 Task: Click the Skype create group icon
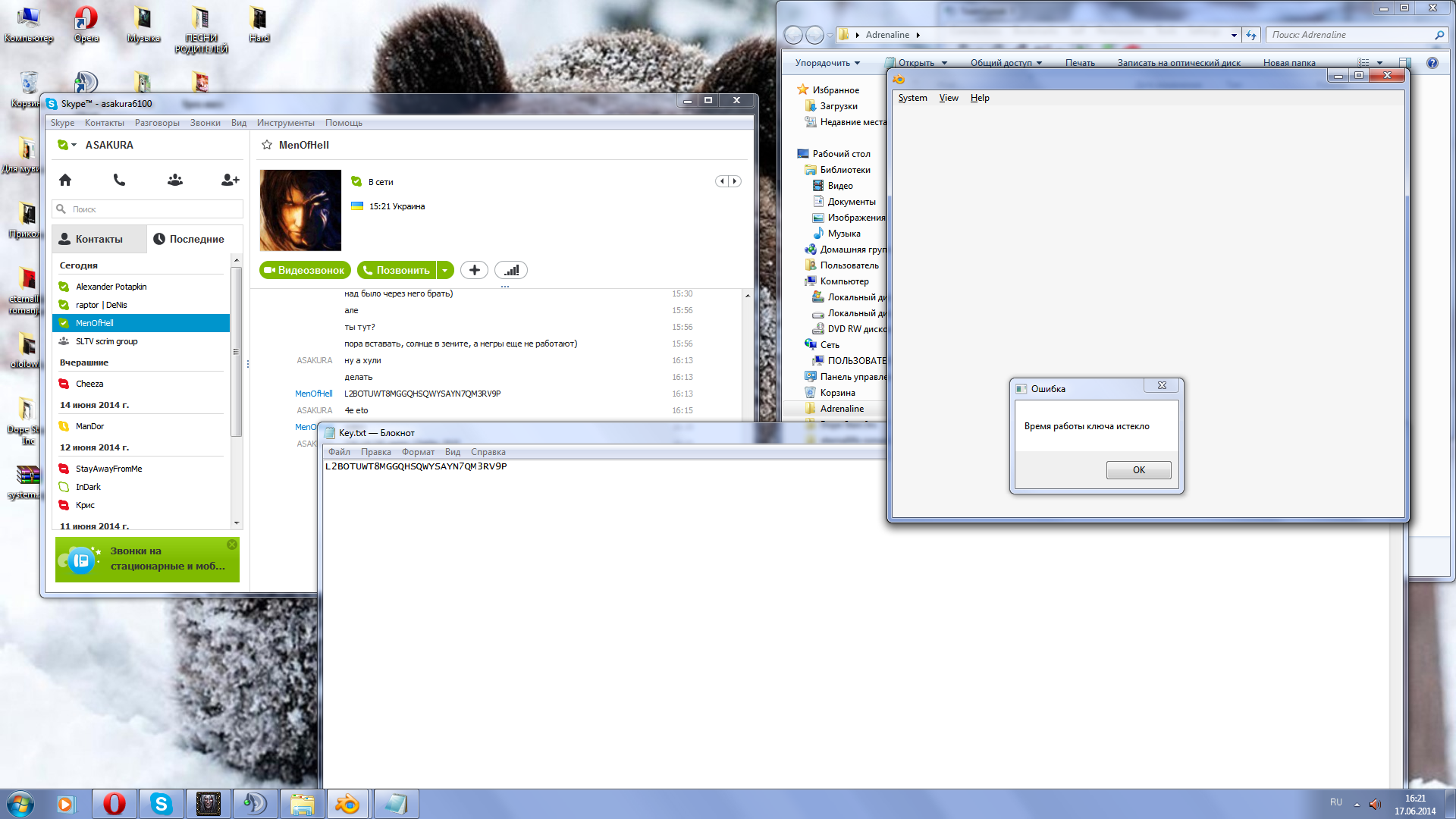click(175, 180)
